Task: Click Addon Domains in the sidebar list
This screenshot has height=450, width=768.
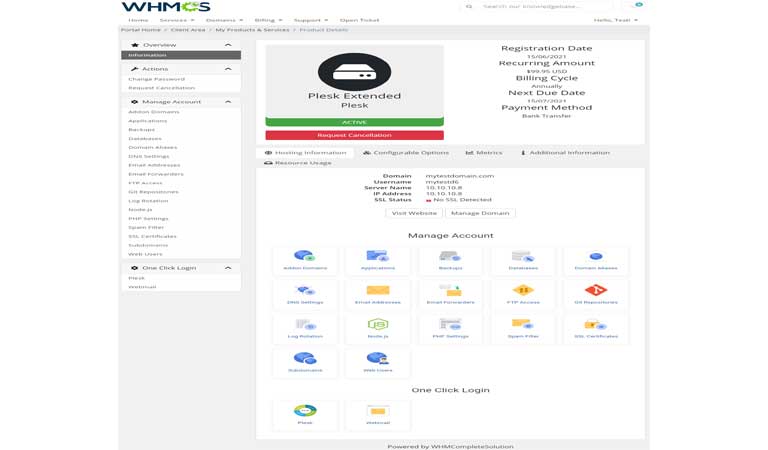Action: [x=154, y=112]
